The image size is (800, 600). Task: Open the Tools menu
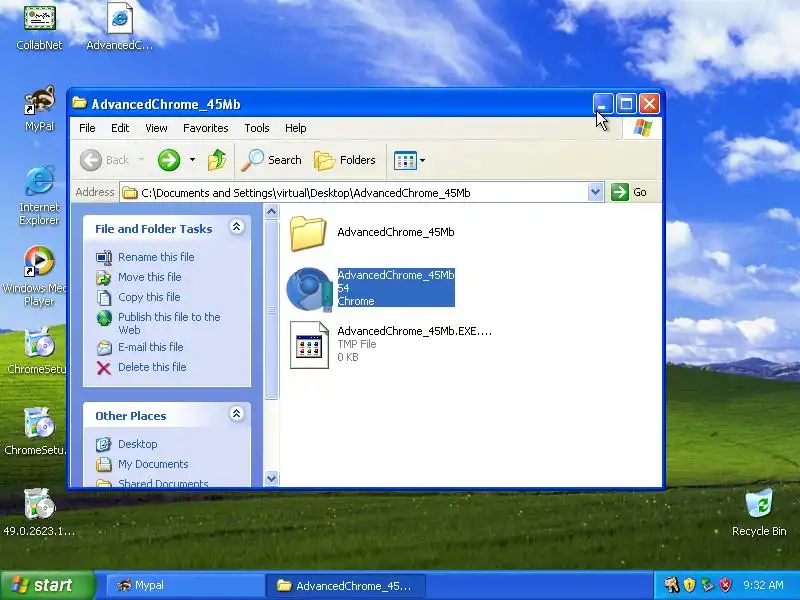(257, 128)
